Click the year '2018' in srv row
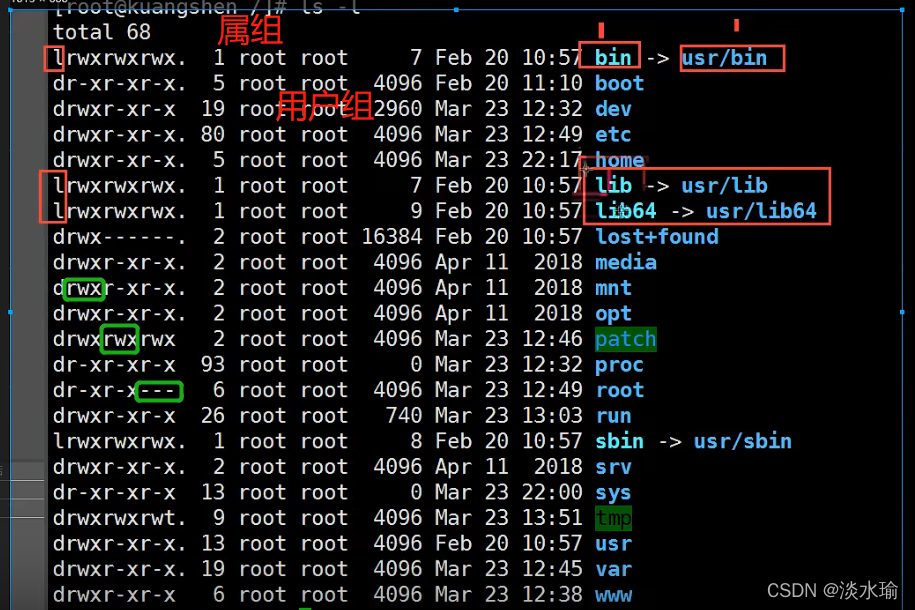The height and width of the screenshot is (610, 915). coord(558,467)
